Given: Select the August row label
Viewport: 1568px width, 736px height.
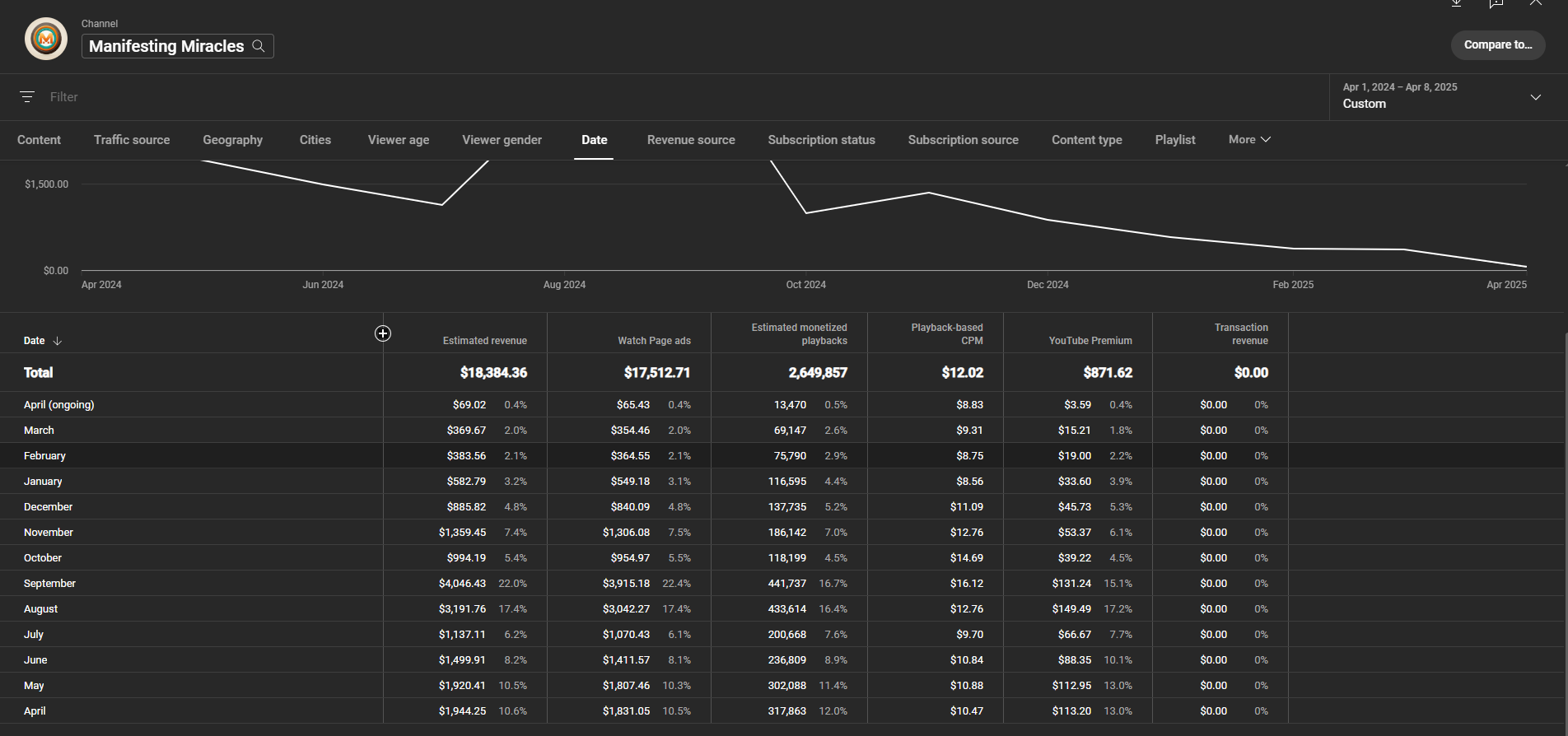Looking at the screenshot, I should click(x=40, y=609).
